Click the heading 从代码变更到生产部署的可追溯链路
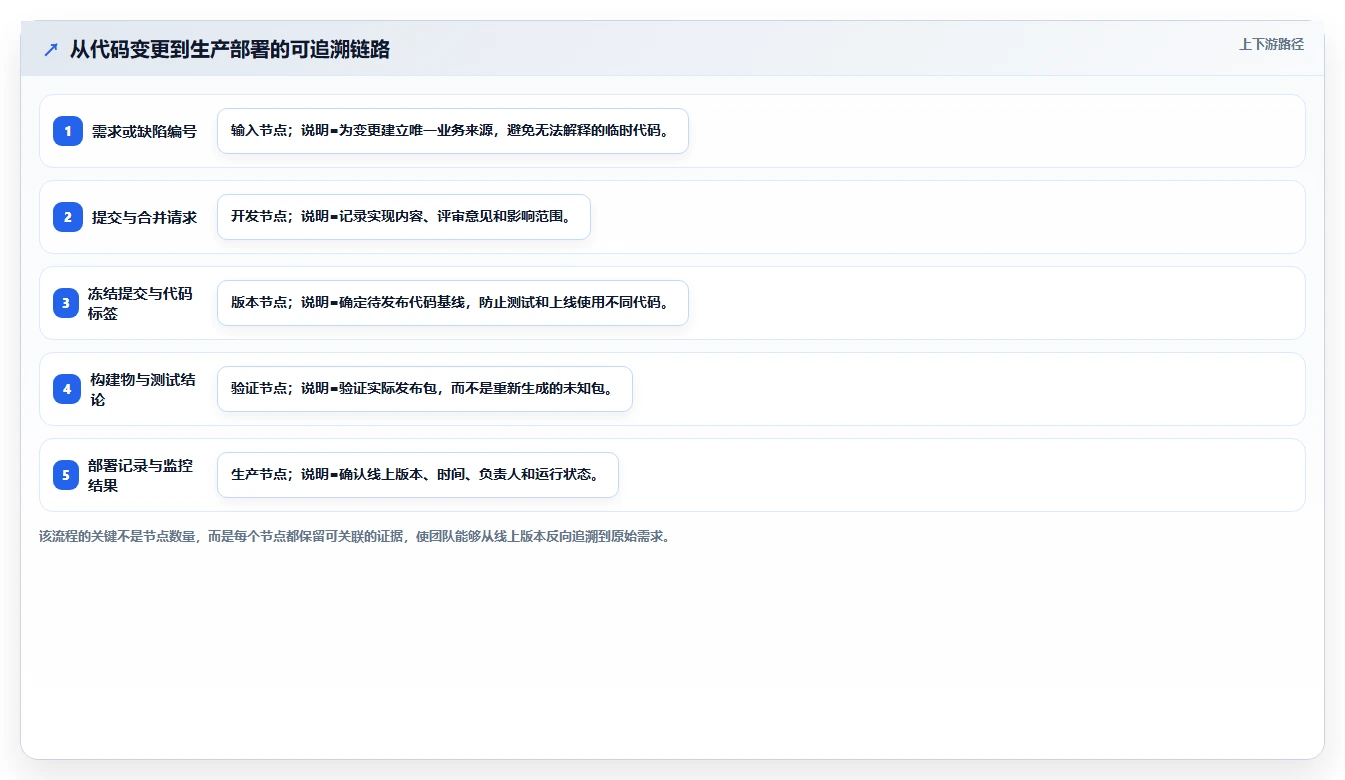Viewport: 1345px width, 780px height. [230, 49]
